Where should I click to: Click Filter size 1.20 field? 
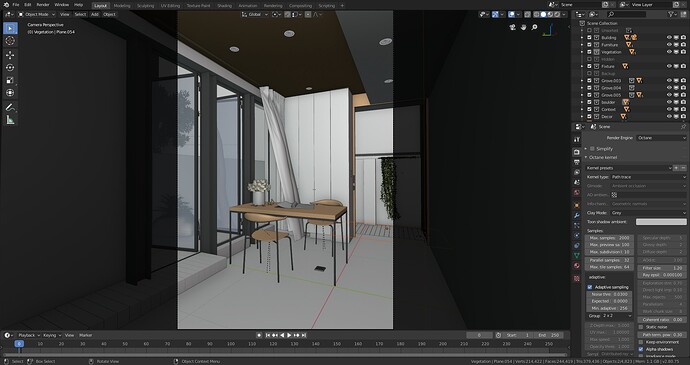(x=662, y=268)
